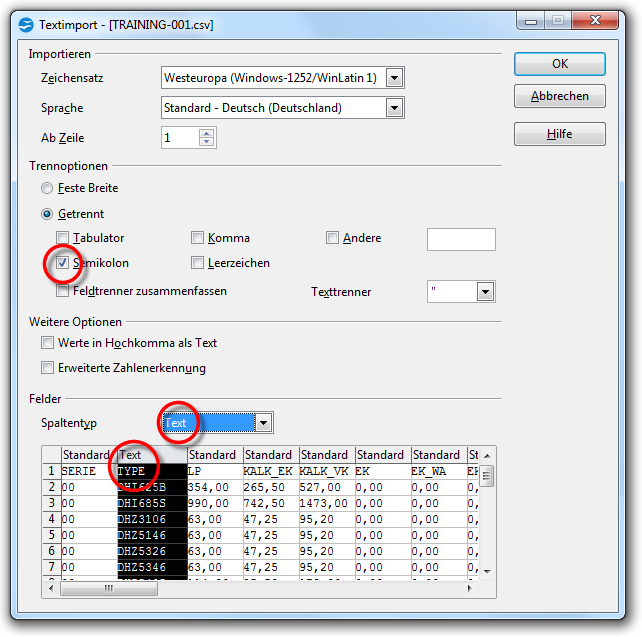Enable the Komma separator checkbox

(197, 238)
